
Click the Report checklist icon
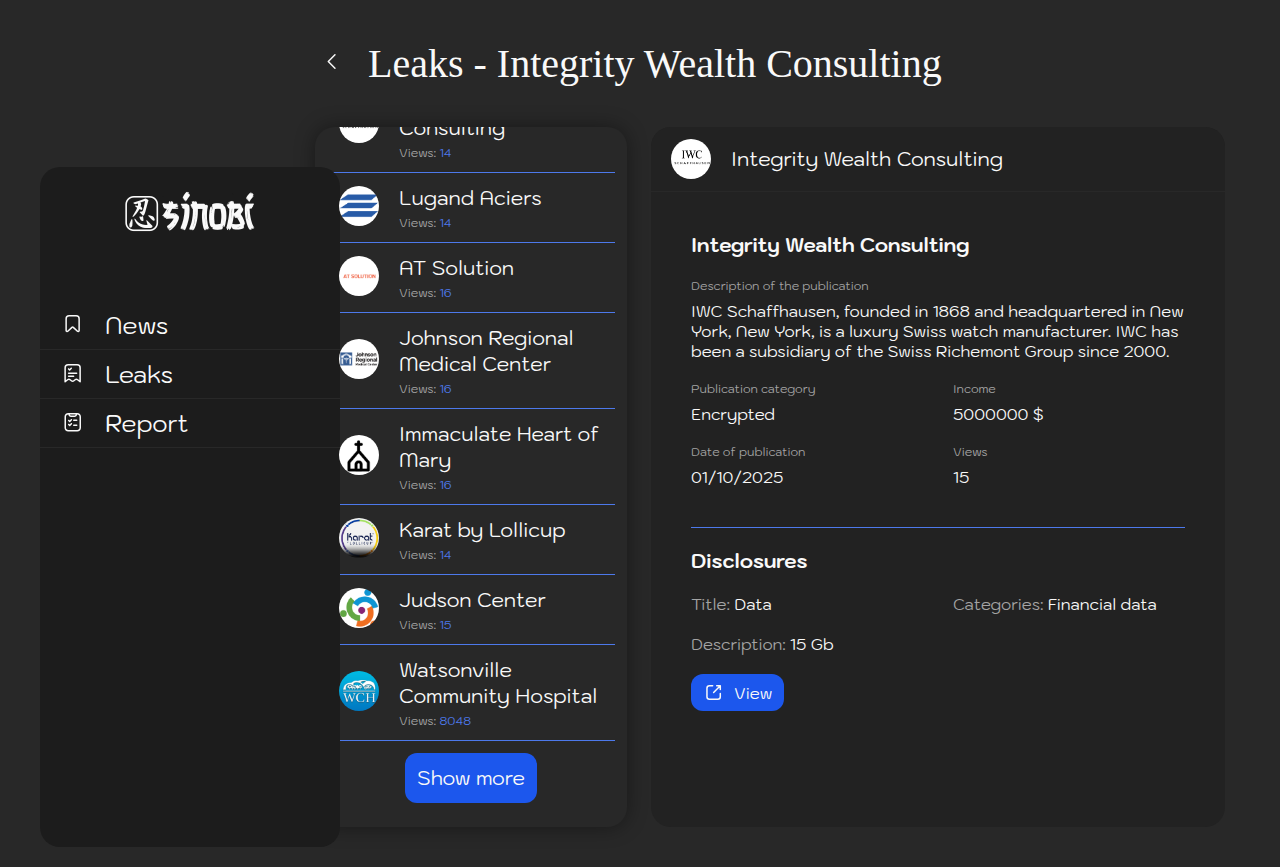(73, 423)
